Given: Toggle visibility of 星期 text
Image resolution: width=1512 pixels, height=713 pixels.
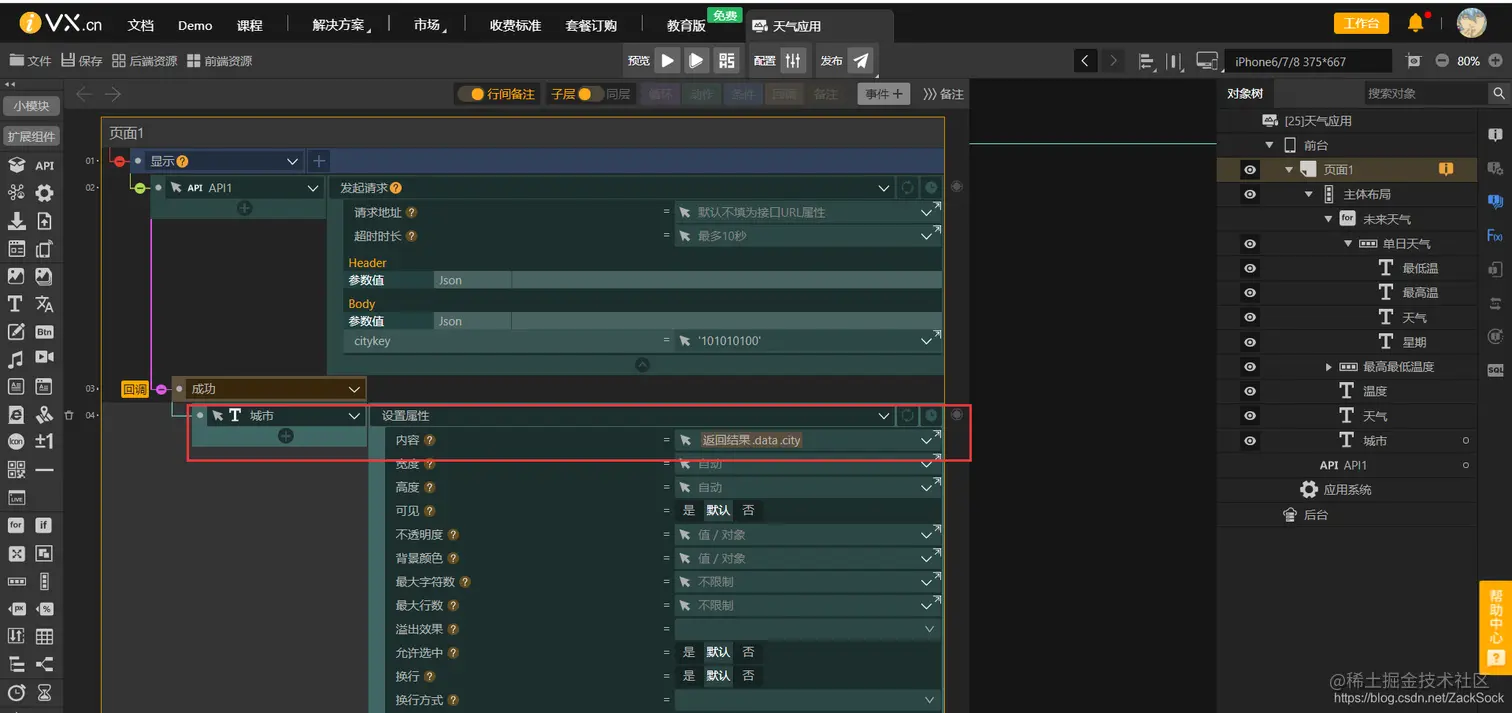Looking at the screenshot, I should click(1250, 342).
